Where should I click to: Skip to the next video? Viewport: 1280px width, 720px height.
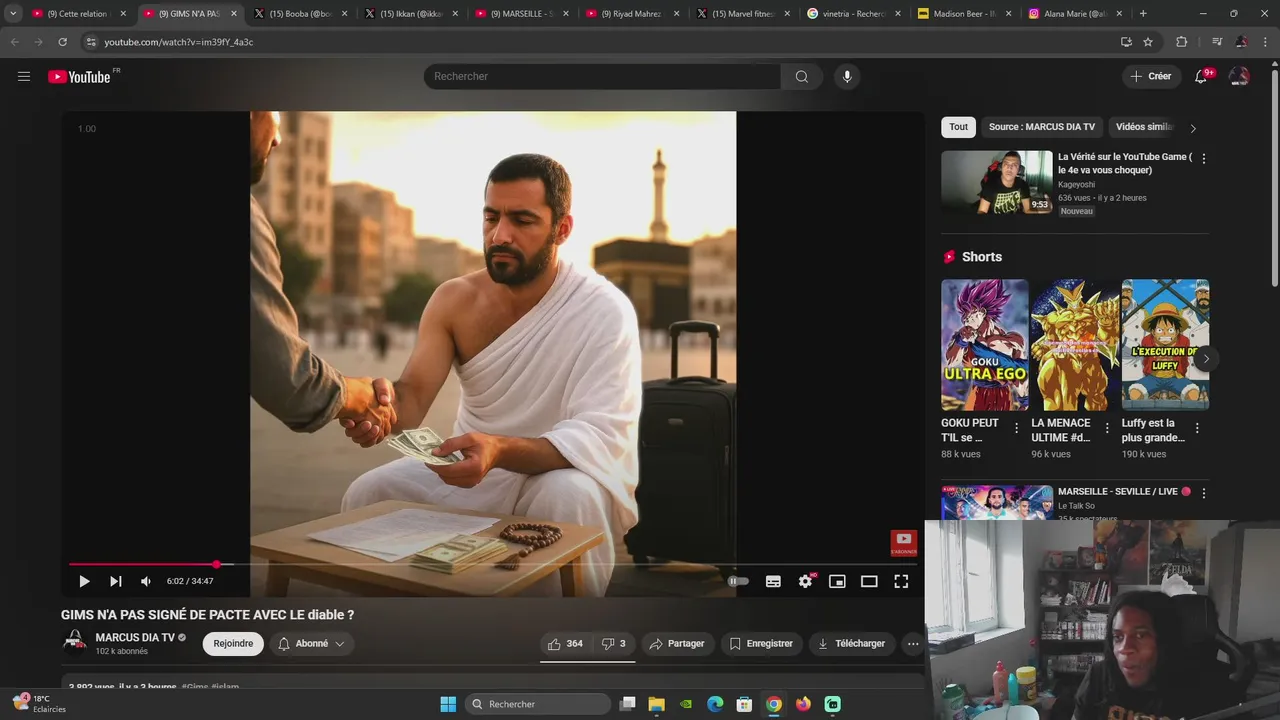pyautogui.click(x=116, y=581)
